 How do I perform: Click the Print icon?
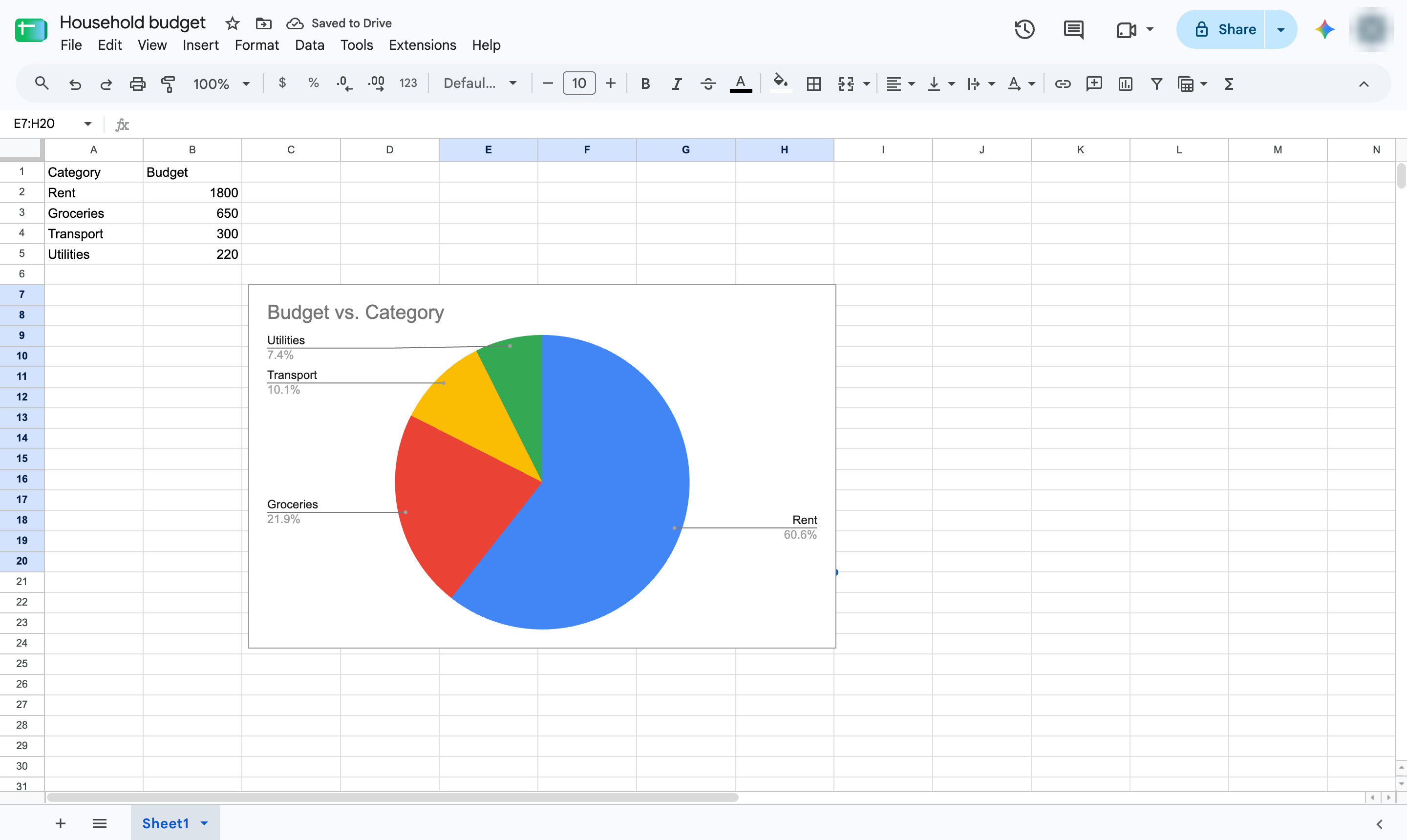tap(138, 84)
